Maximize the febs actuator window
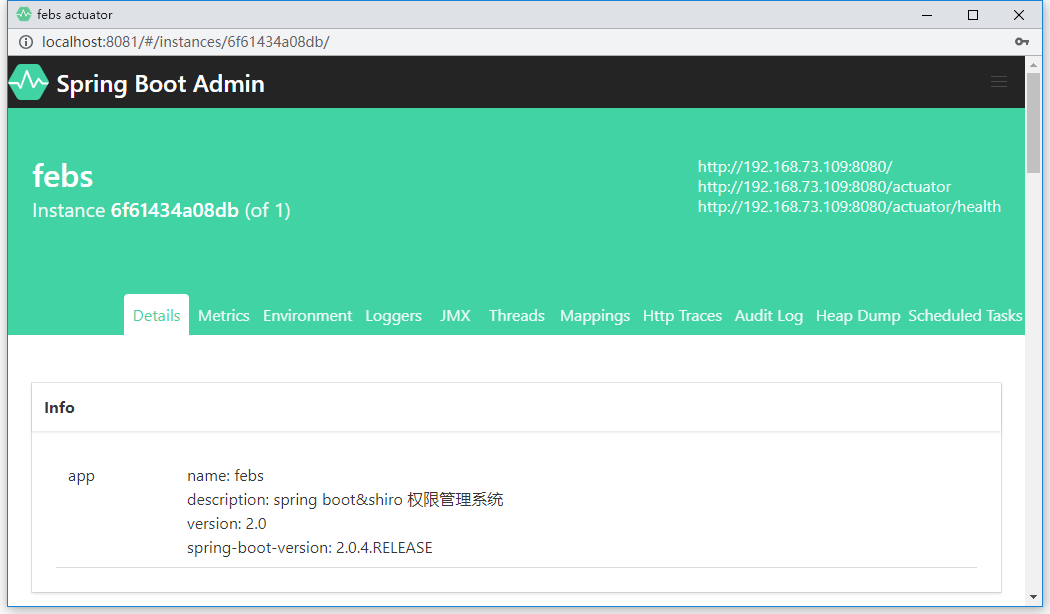Image resolution: width=1050 pixels, height=614 pixels. point(973,15)
